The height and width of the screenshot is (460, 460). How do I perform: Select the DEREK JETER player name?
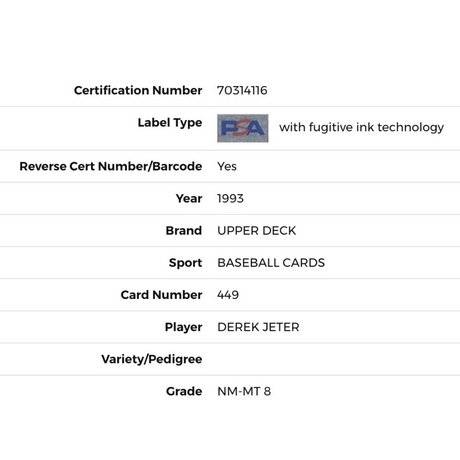pyautogui.click(x=258, y=327)
